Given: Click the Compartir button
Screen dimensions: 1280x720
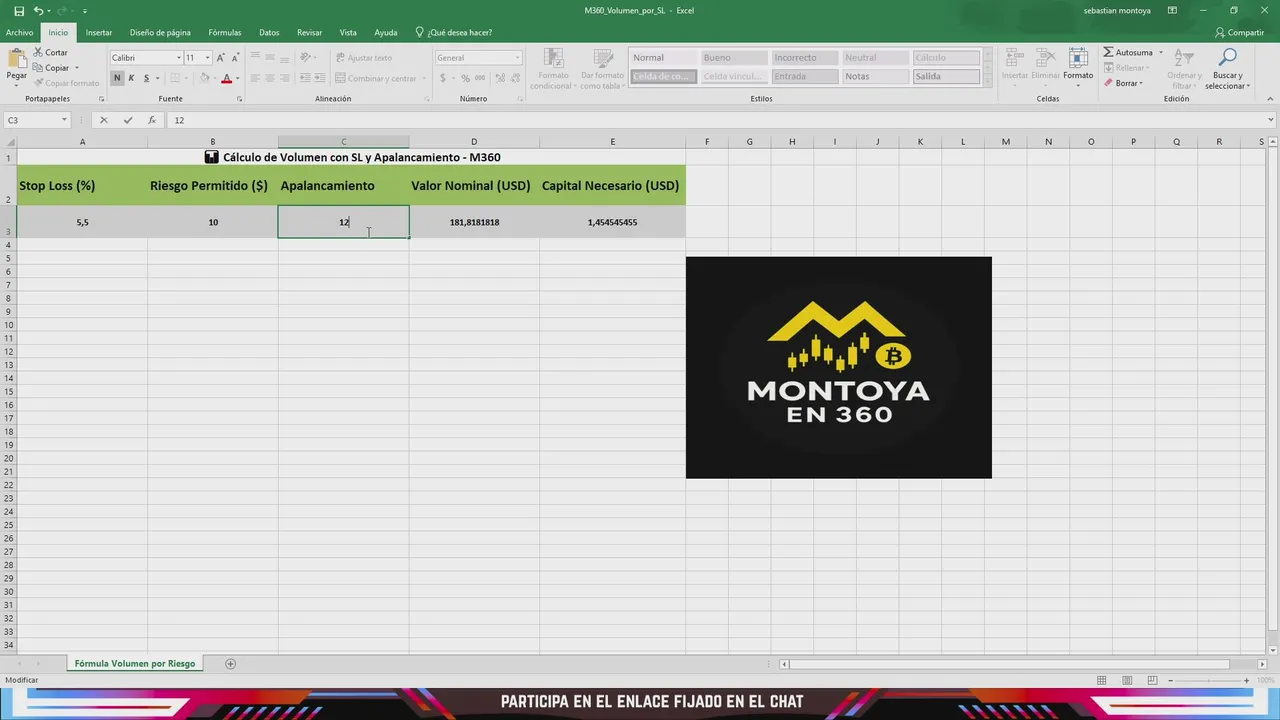Looking at the screenshot, I should click(1240, 32).
